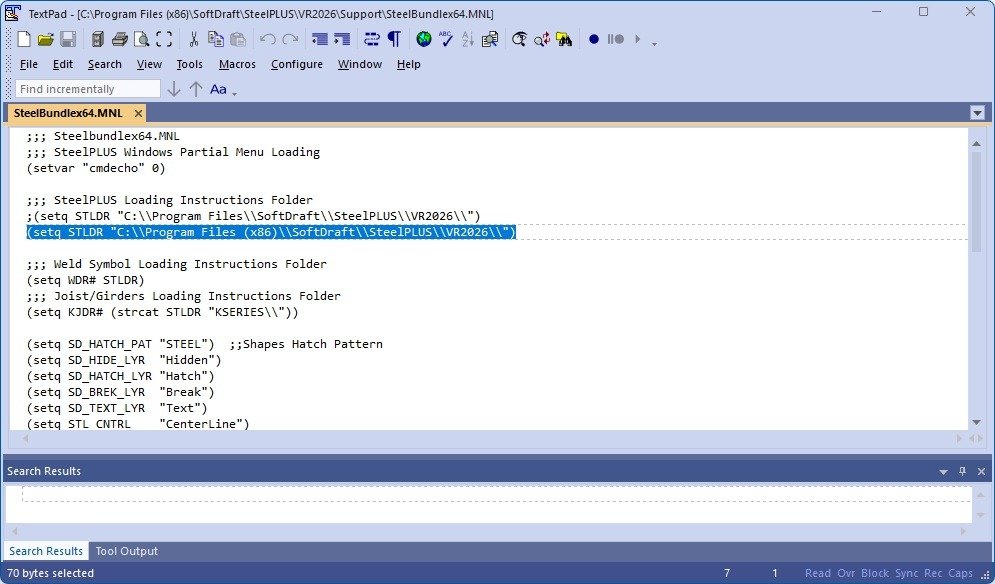Screen dimensions: 995x584
Task: Open the Replace icon
Action: tap(541, 39)
